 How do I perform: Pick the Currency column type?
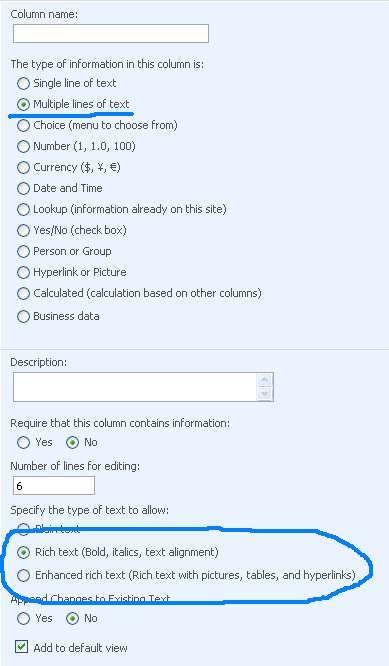tap(23, 167)
